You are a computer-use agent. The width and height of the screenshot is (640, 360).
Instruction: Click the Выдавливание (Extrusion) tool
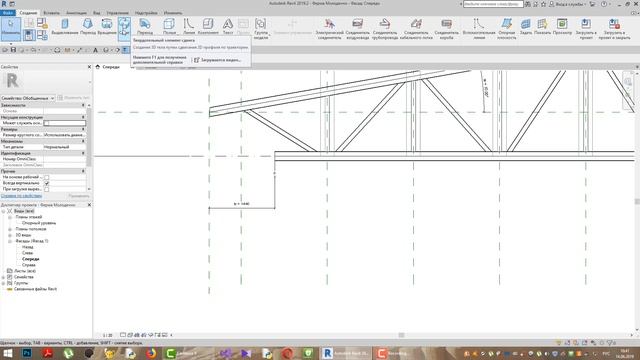[x=65, y=27]
